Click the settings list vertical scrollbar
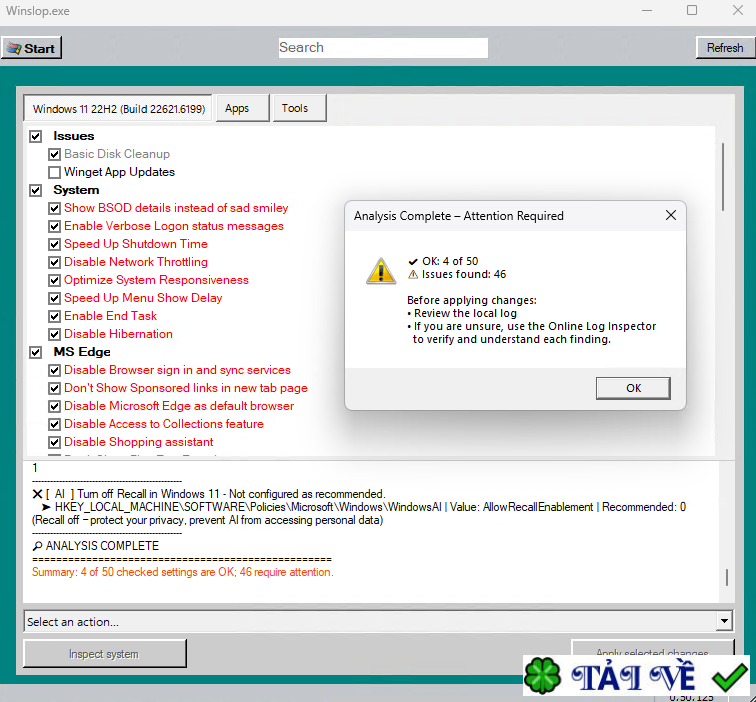 point(723,177)
